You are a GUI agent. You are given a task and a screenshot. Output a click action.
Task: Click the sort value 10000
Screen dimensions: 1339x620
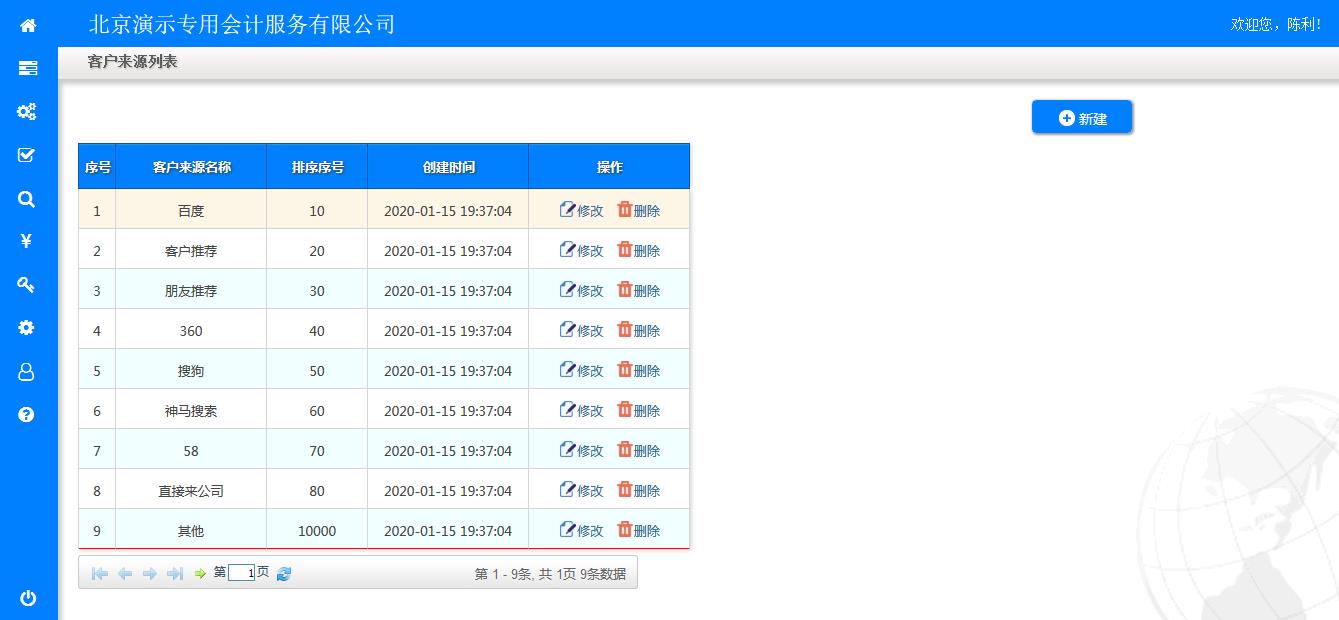coord(317,531)
